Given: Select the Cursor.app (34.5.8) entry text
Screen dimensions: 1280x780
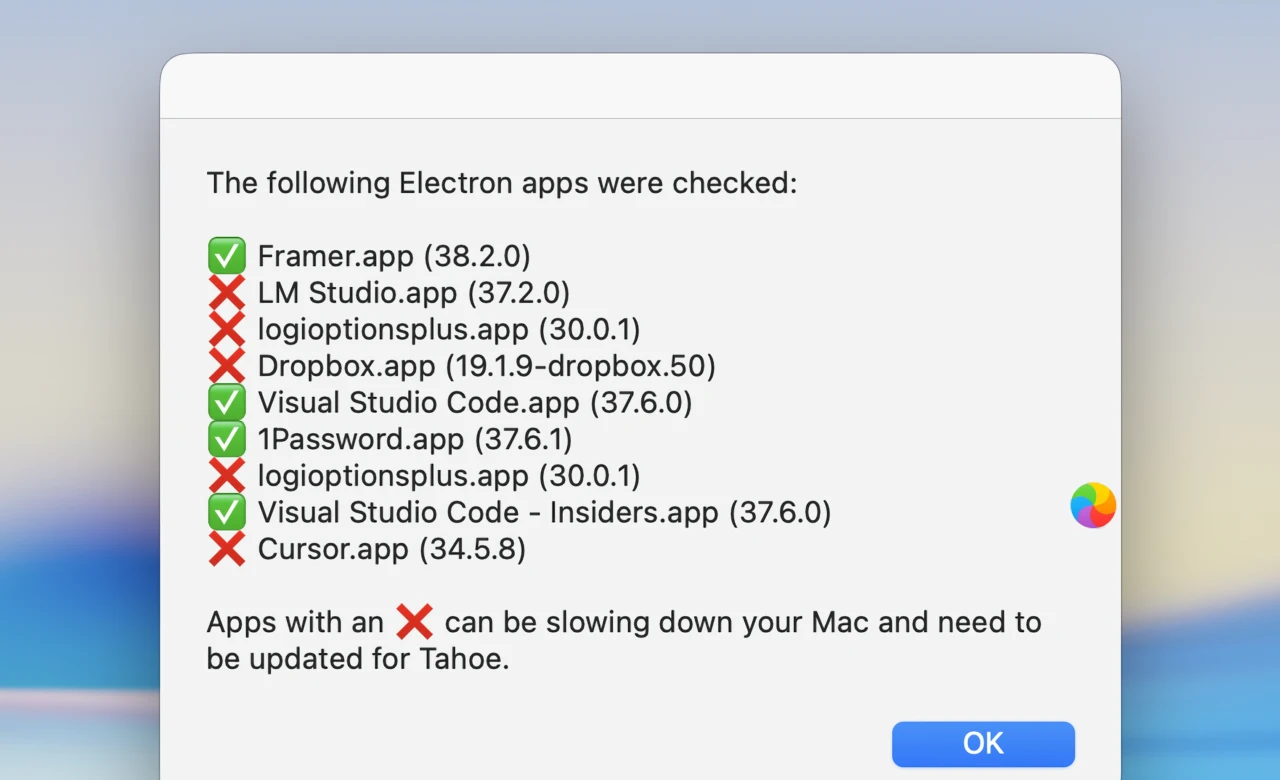Looking at the screenshot, I should tap(391, 549).
